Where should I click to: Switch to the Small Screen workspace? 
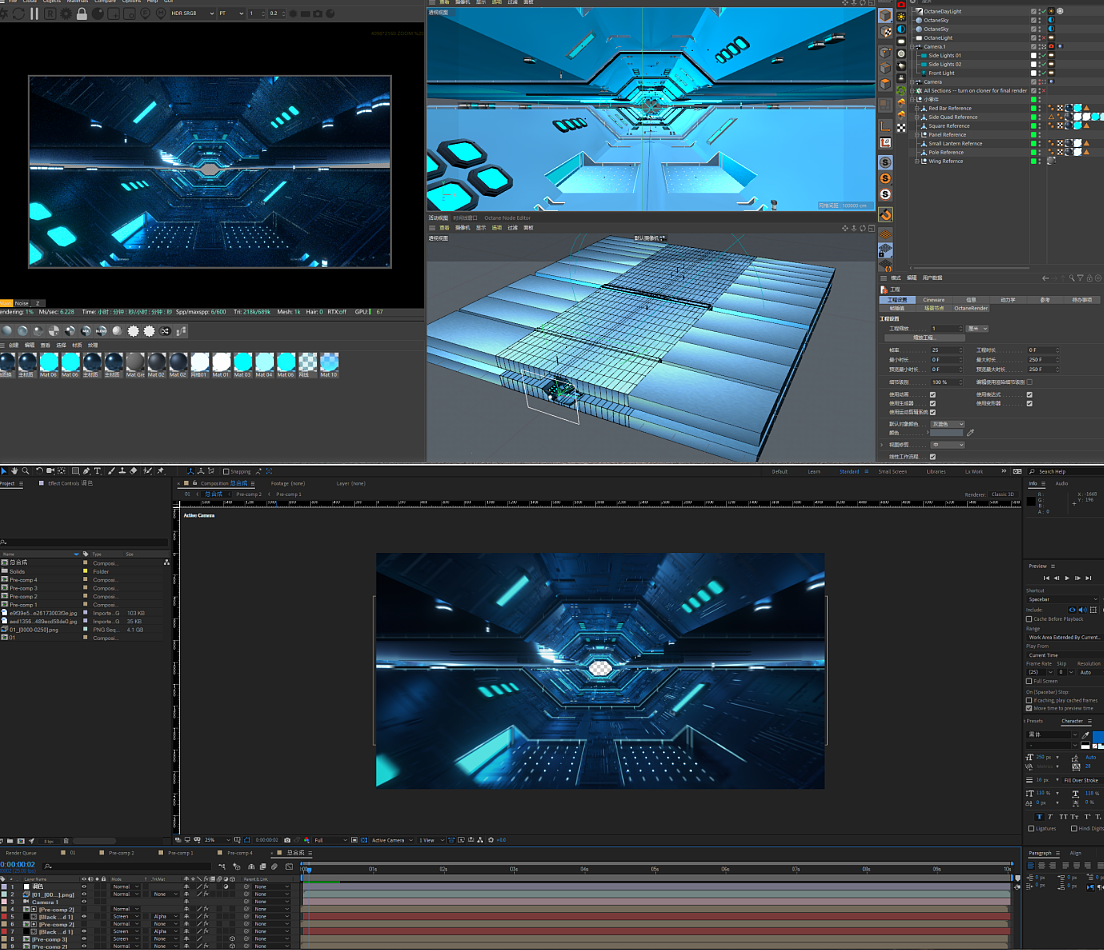pos(893,472)
